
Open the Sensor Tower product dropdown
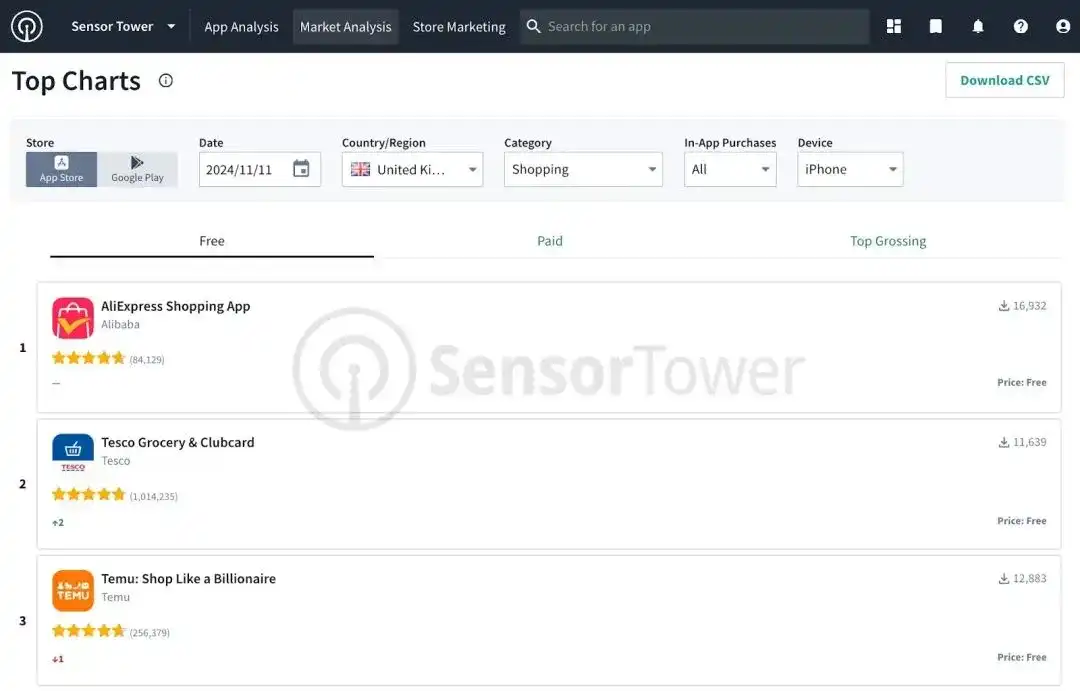click(x=123, y=26)
